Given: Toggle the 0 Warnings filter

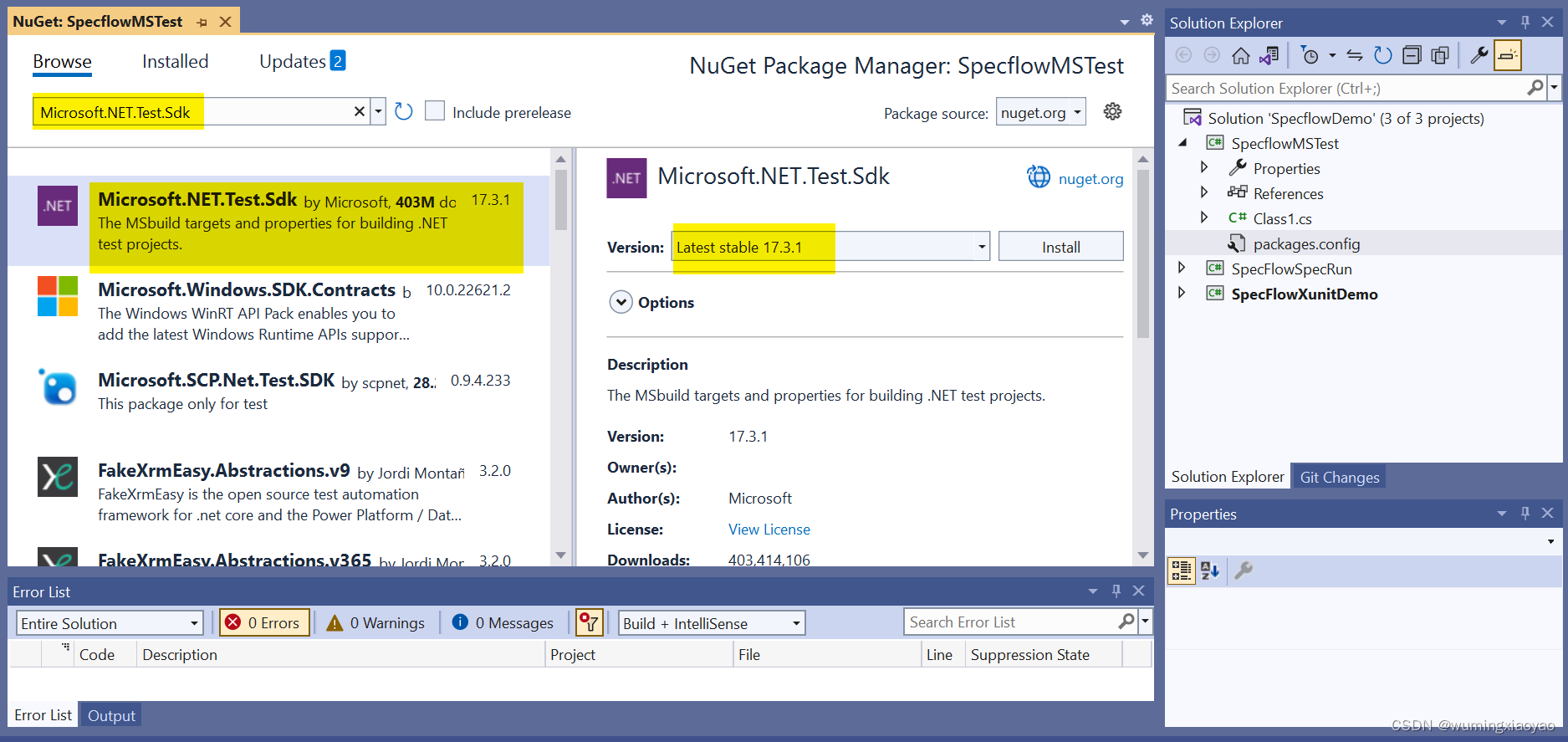Looking at the screenshot, I should point(375,622).
